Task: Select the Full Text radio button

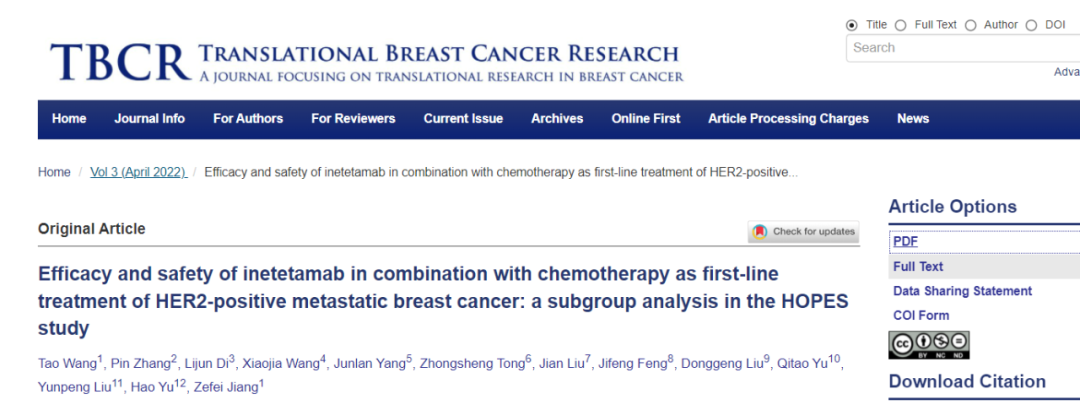Action: (x=900, y=25)
